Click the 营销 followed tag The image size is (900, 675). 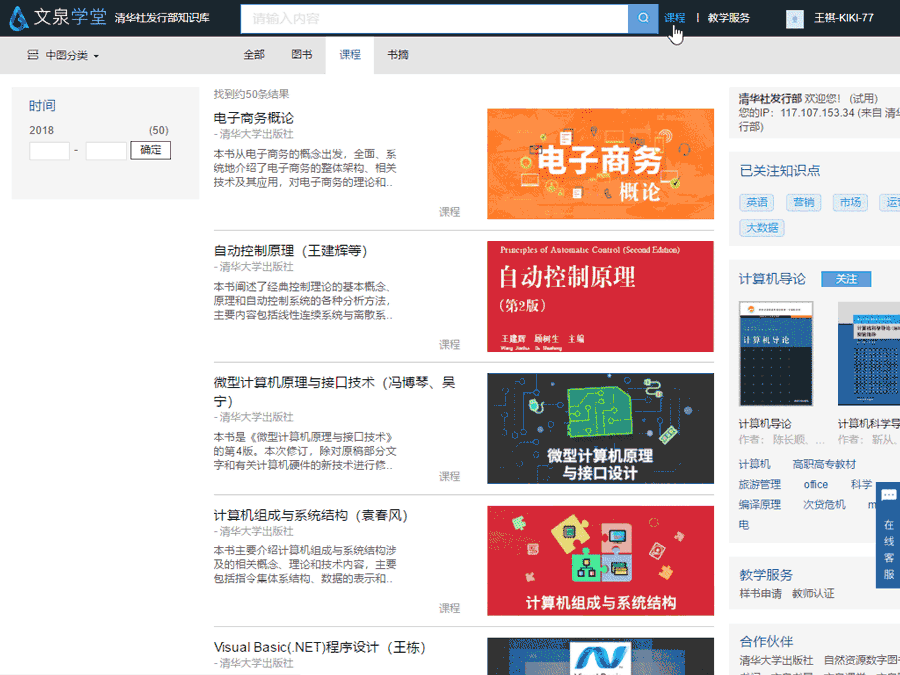point(804,202)
